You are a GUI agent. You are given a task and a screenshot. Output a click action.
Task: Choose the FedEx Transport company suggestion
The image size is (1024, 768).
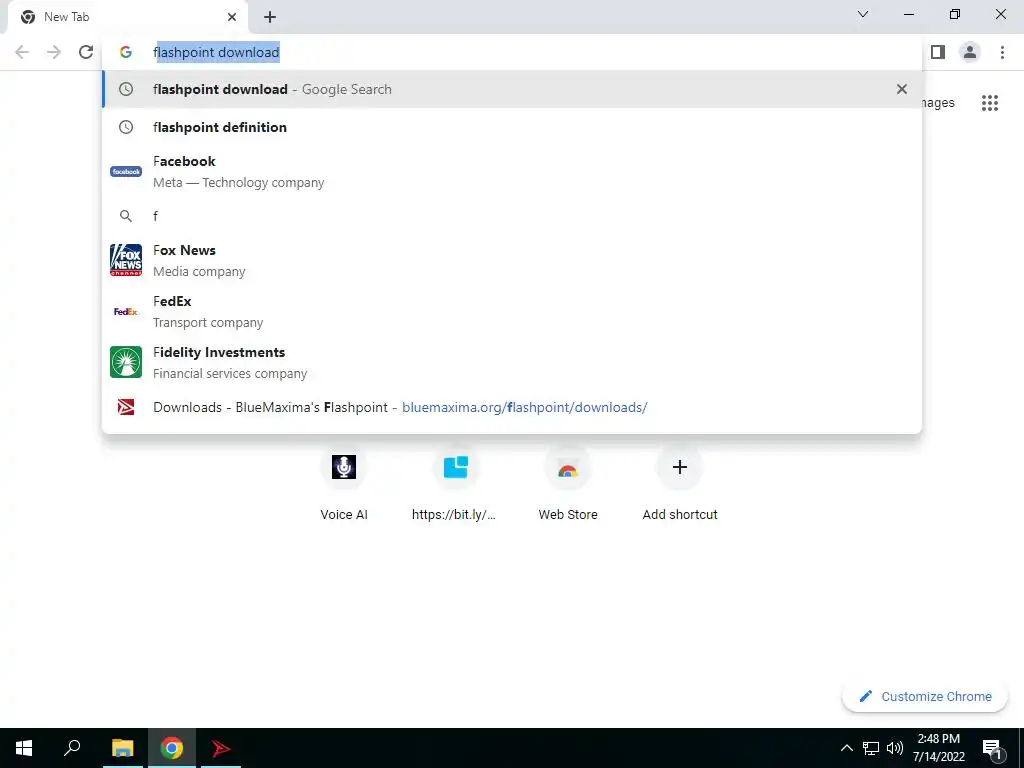coord(512,312)
